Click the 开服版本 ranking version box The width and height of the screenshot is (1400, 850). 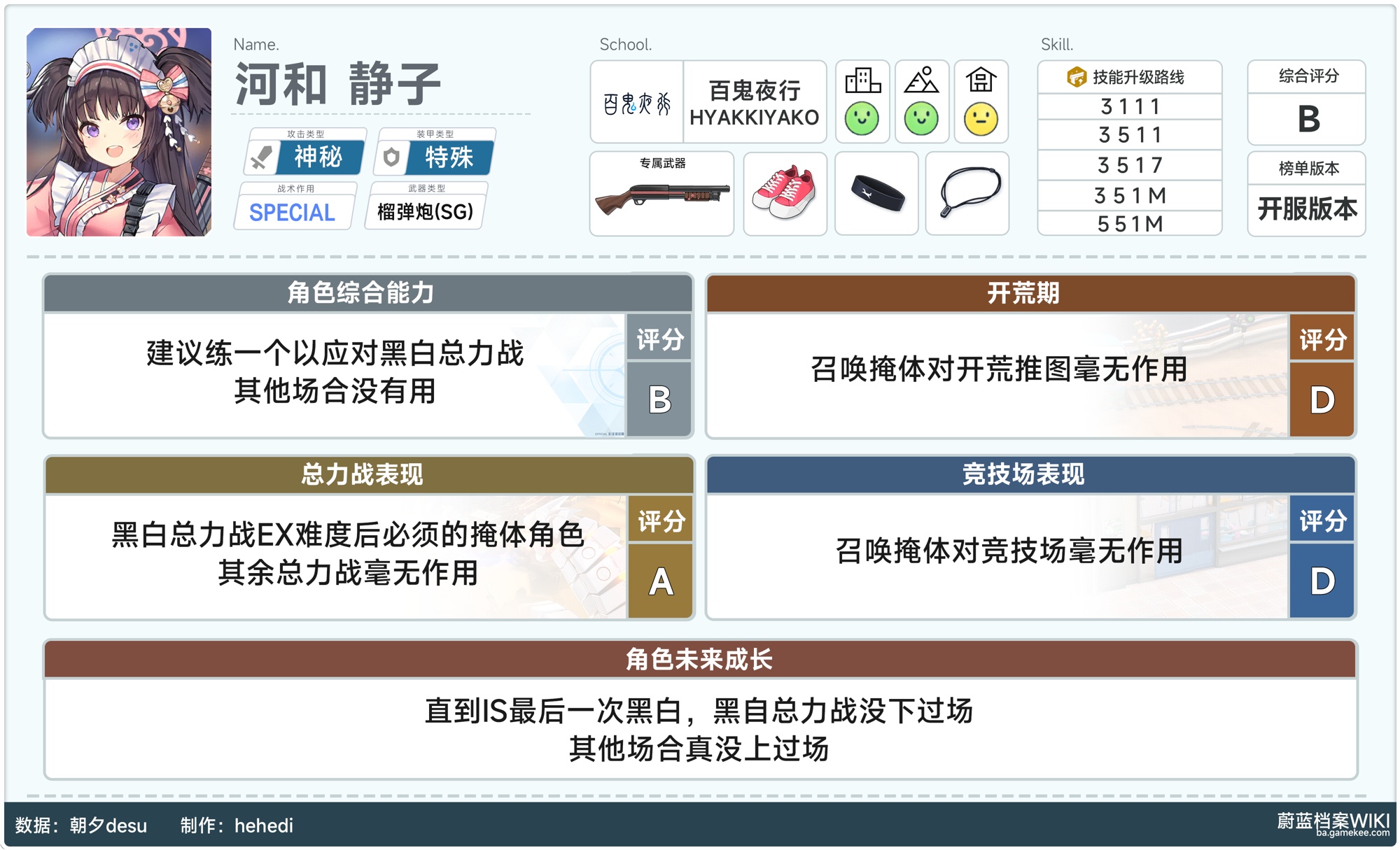(1306, 208)
